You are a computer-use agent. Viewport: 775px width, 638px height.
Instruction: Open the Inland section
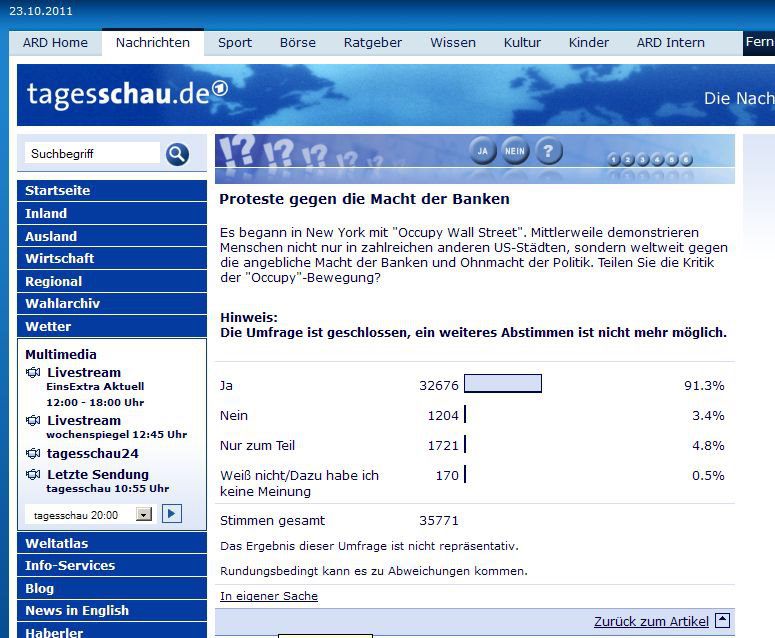click(112, 213)
